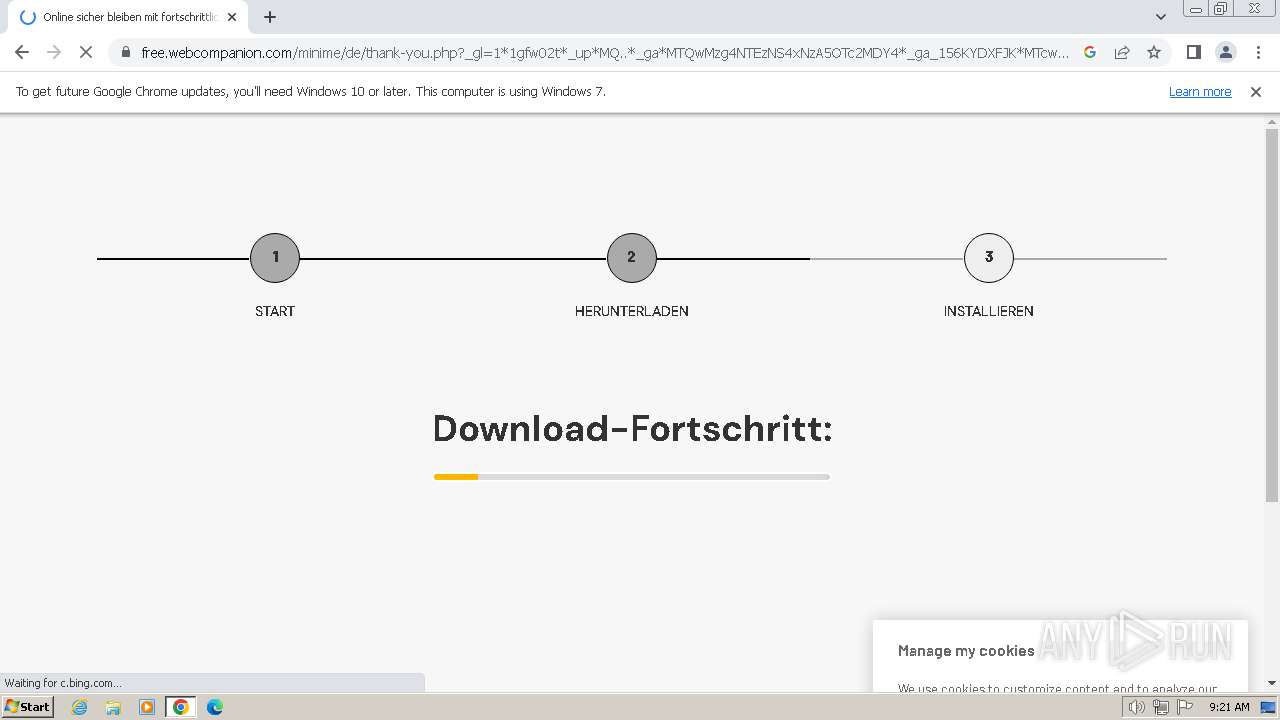This screenshot has height=720, width=1280.
Task: Click the Google Translate icon
Action: click(x=1090, y=52)
